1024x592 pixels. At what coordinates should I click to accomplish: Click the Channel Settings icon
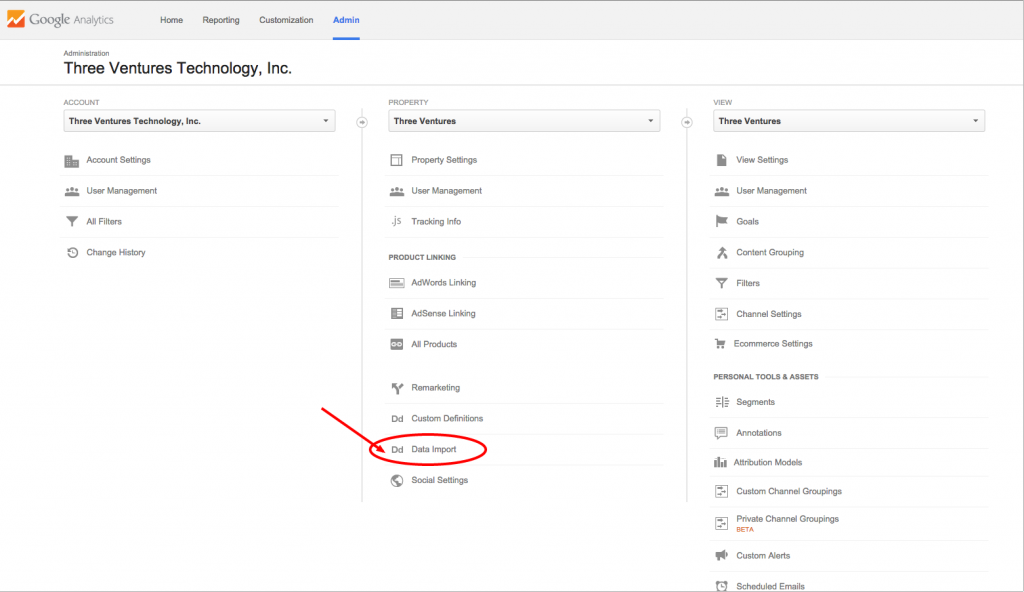point(722,314)
